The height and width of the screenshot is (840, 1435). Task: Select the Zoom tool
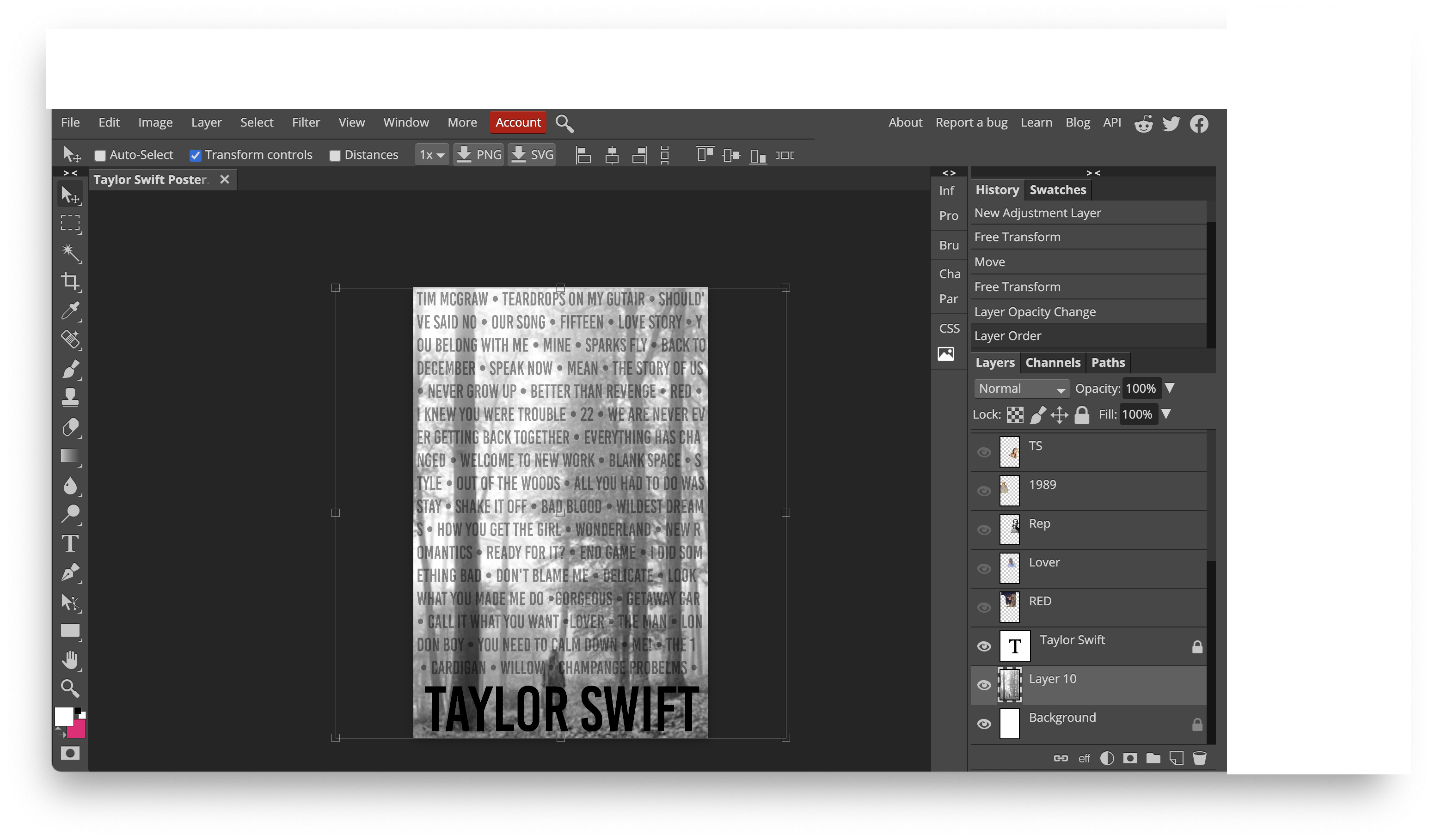pos(70,688)
